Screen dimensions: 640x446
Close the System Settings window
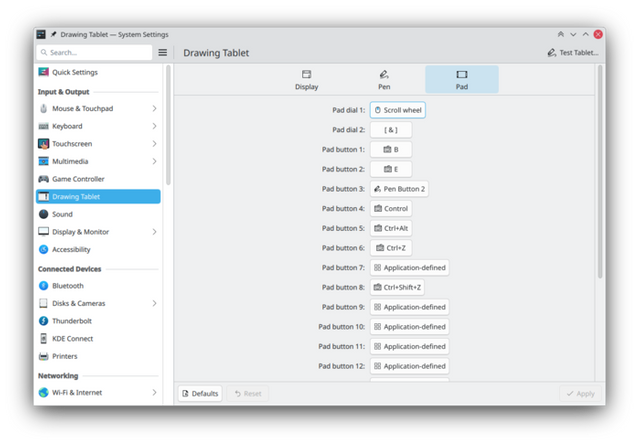tap(598, 34)
